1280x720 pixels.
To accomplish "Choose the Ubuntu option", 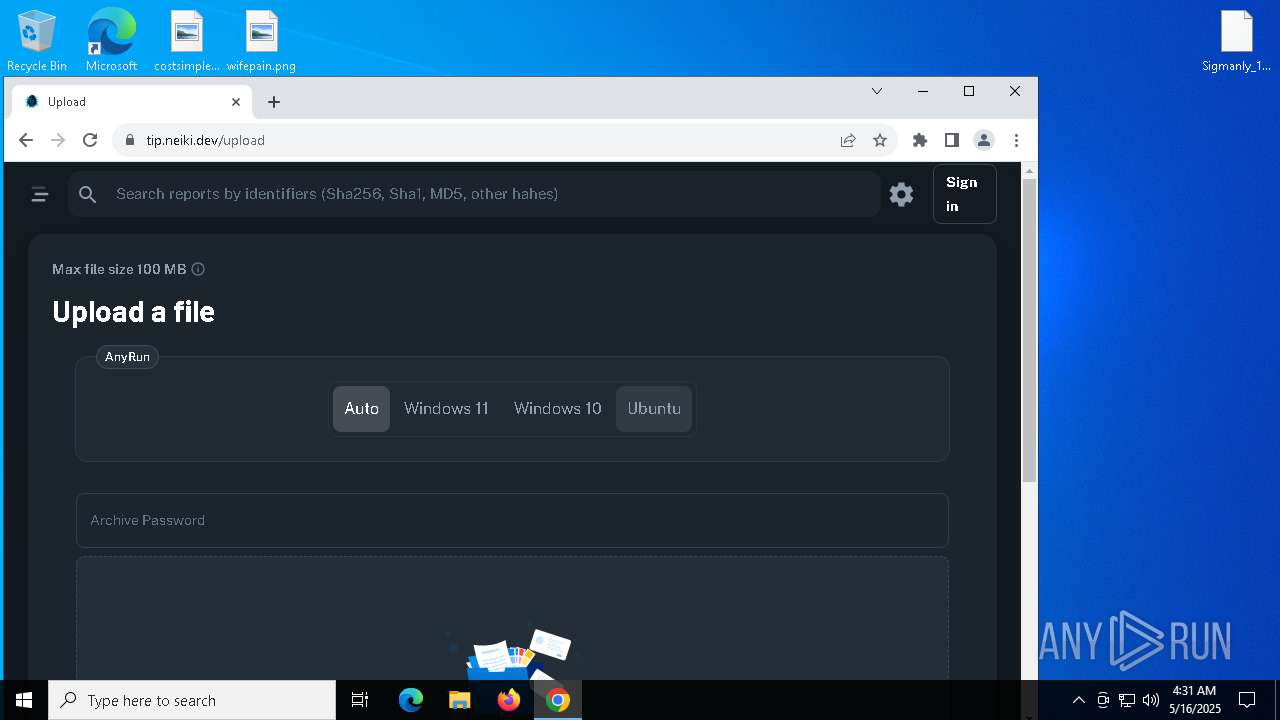I will pyautogui.click(x=654, y=409).
